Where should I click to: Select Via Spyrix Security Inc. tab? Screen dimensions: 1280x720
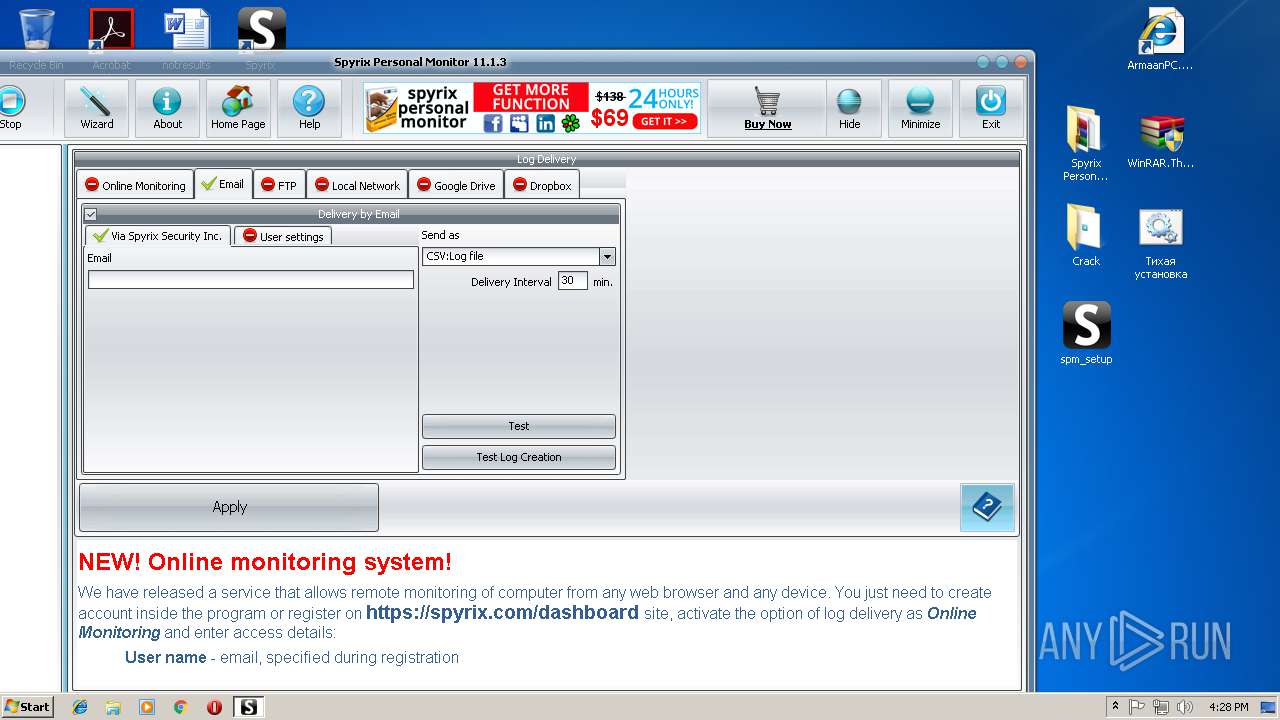tap(158, 236)
